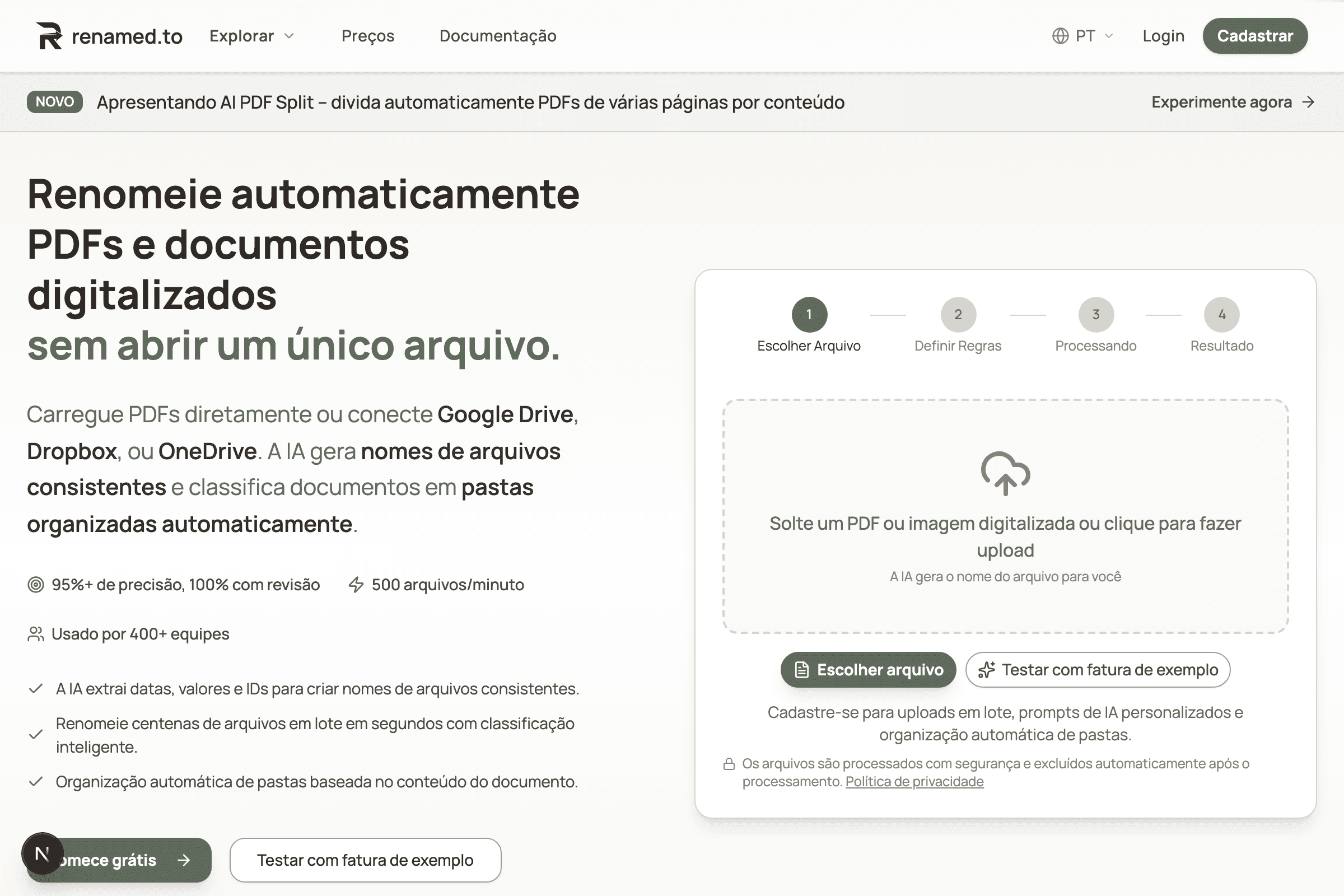Click the lock icon near privacy note
The height and width of the screenshot is (896, 1344).
coord(730,763)
